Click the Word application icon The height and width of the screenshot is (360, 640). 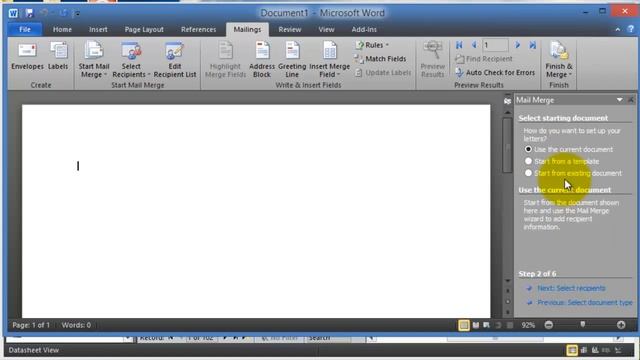[x=13, y=13]
